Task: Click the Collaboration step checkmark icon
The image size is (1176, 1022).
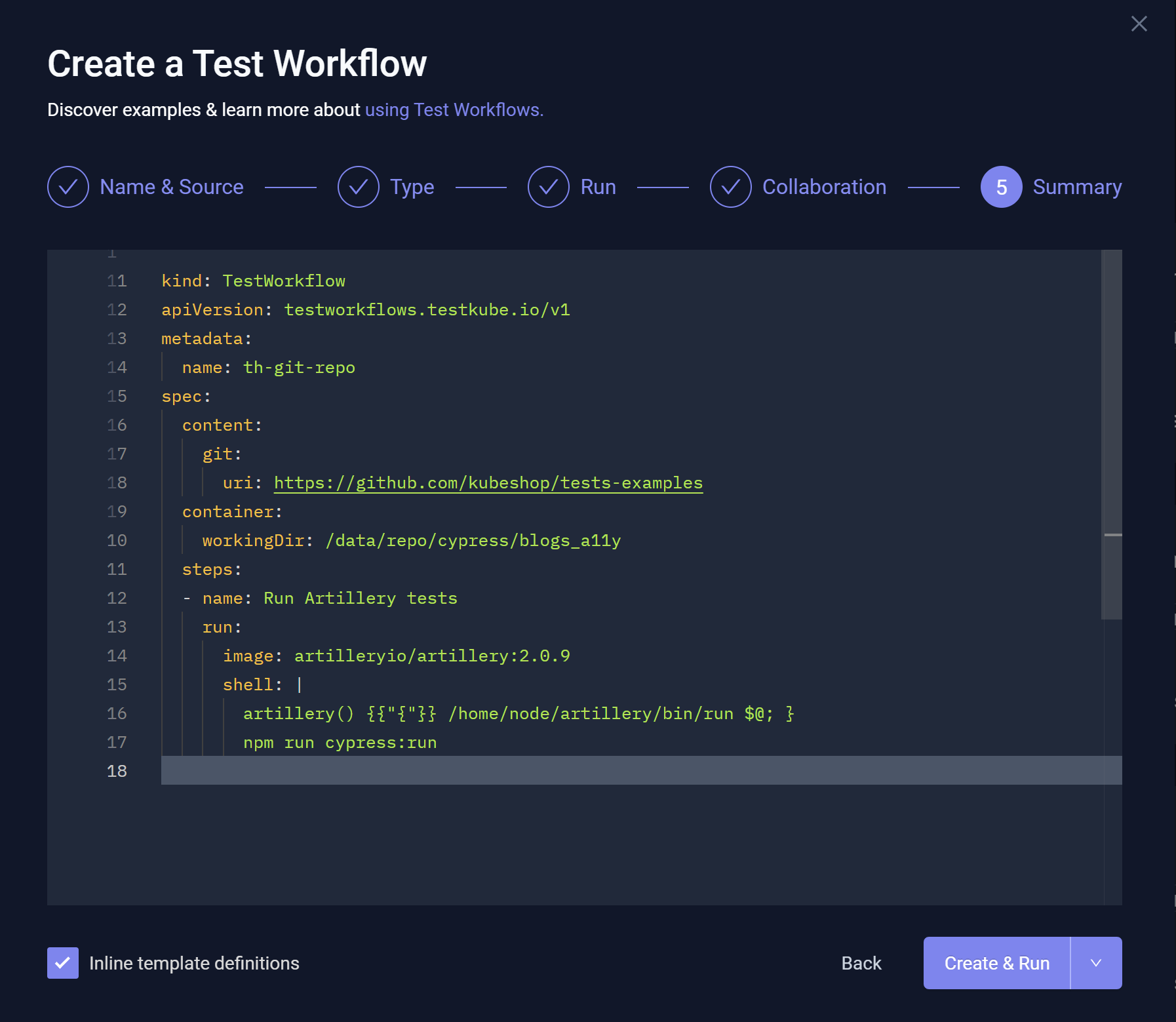Action: click(731, 187)
